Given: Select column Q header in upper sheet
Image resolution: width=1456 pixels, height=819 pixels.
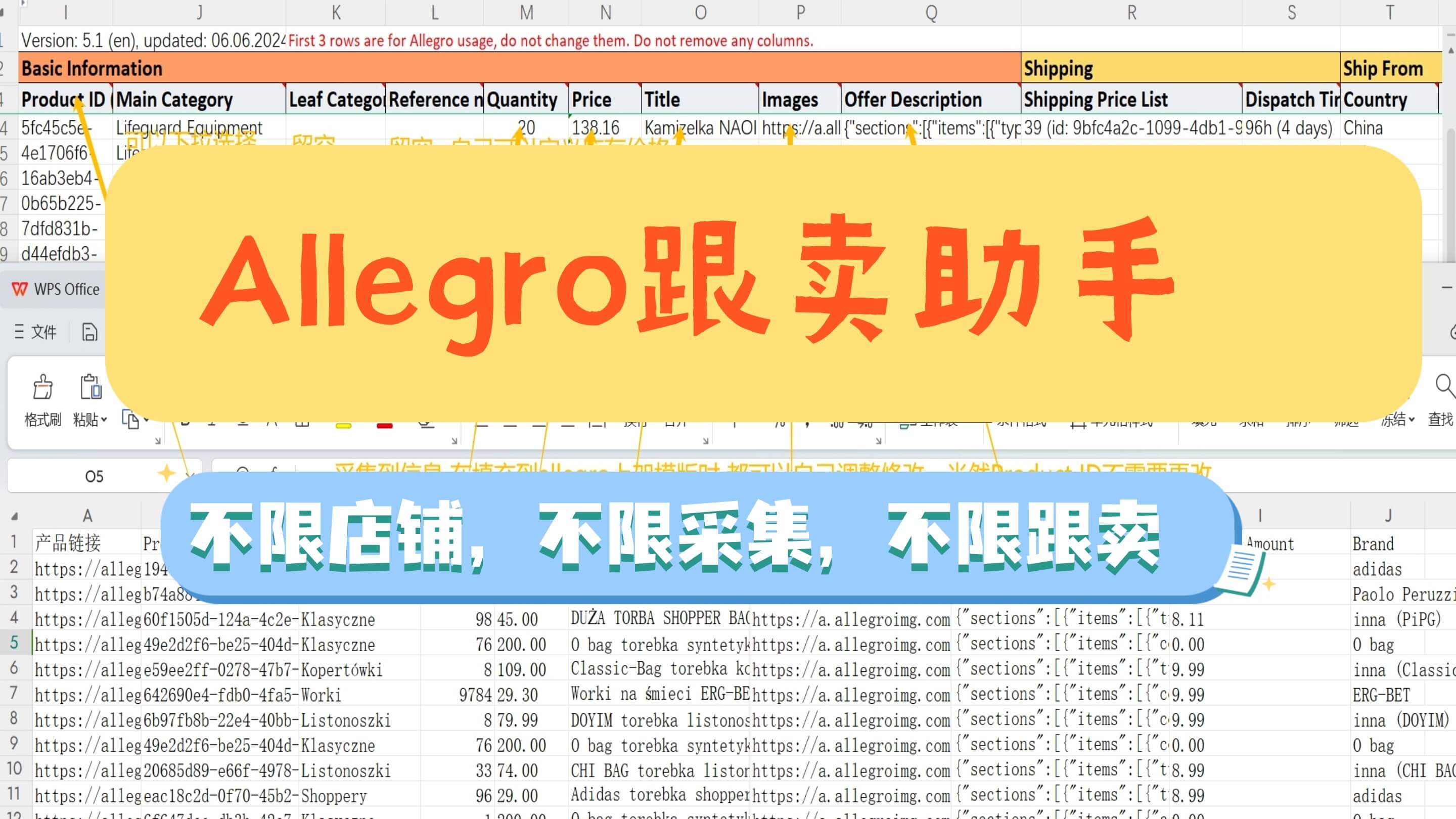Looking at the screenshot, I should [931, 13].
